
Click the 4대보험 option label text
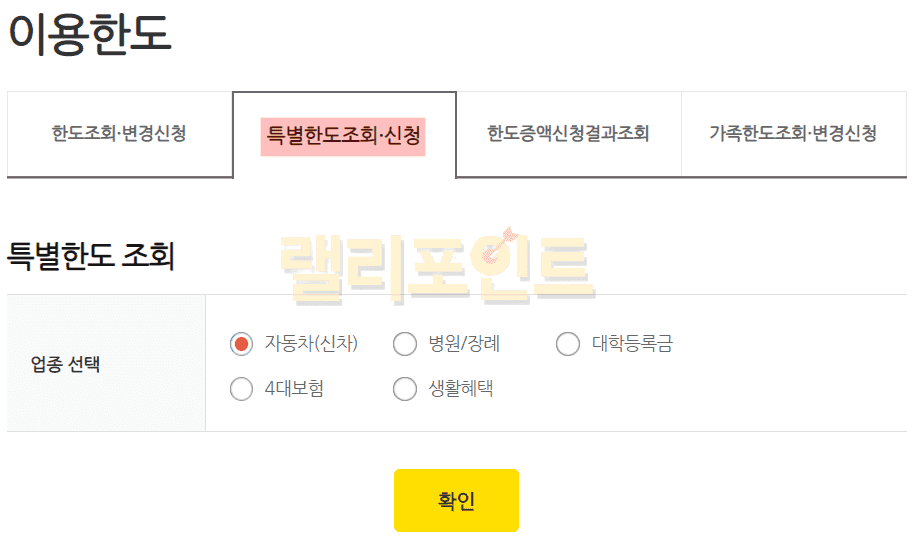tap(294, 389)
